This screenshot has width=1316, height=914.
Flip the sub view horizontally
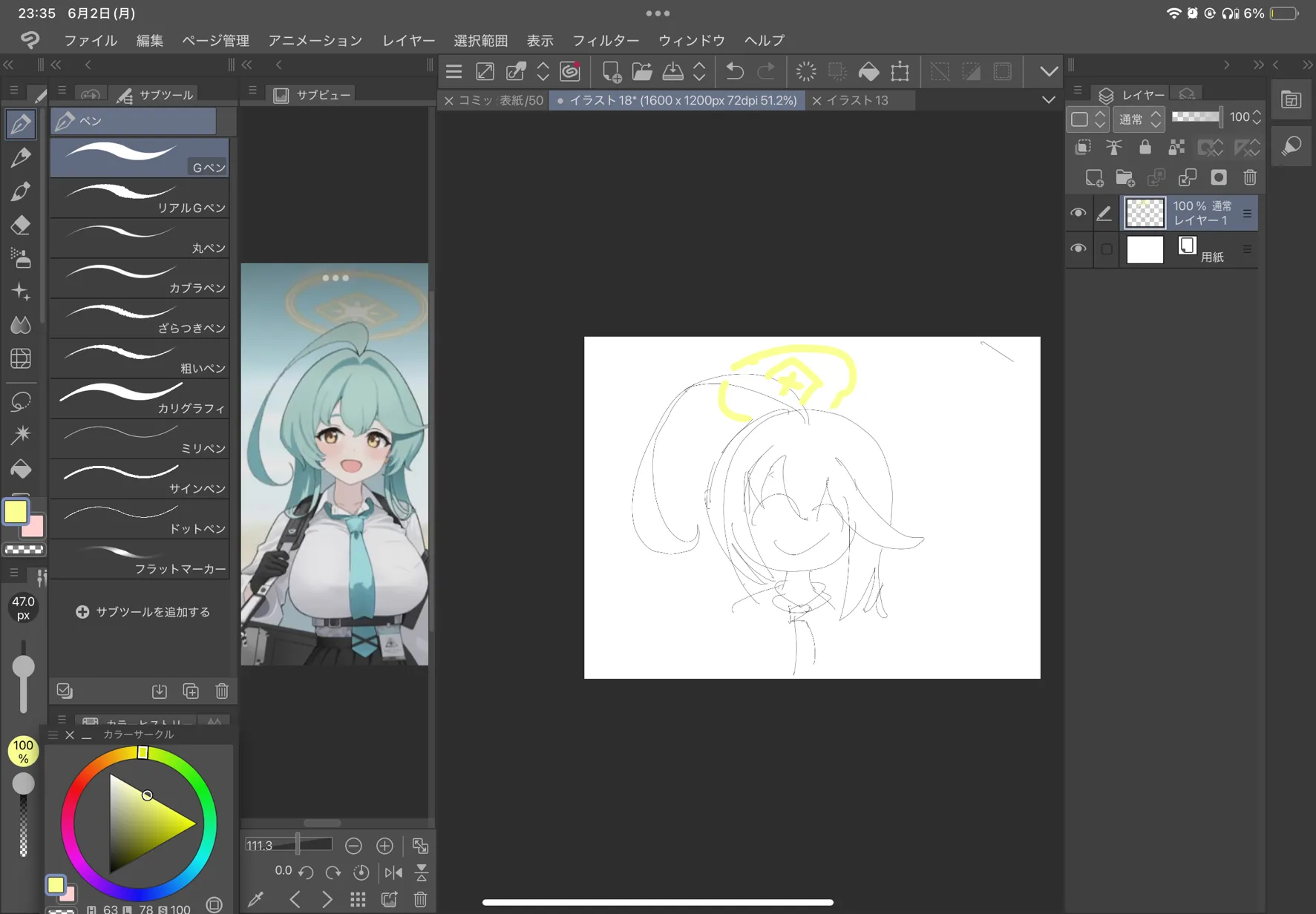[393, 872]
